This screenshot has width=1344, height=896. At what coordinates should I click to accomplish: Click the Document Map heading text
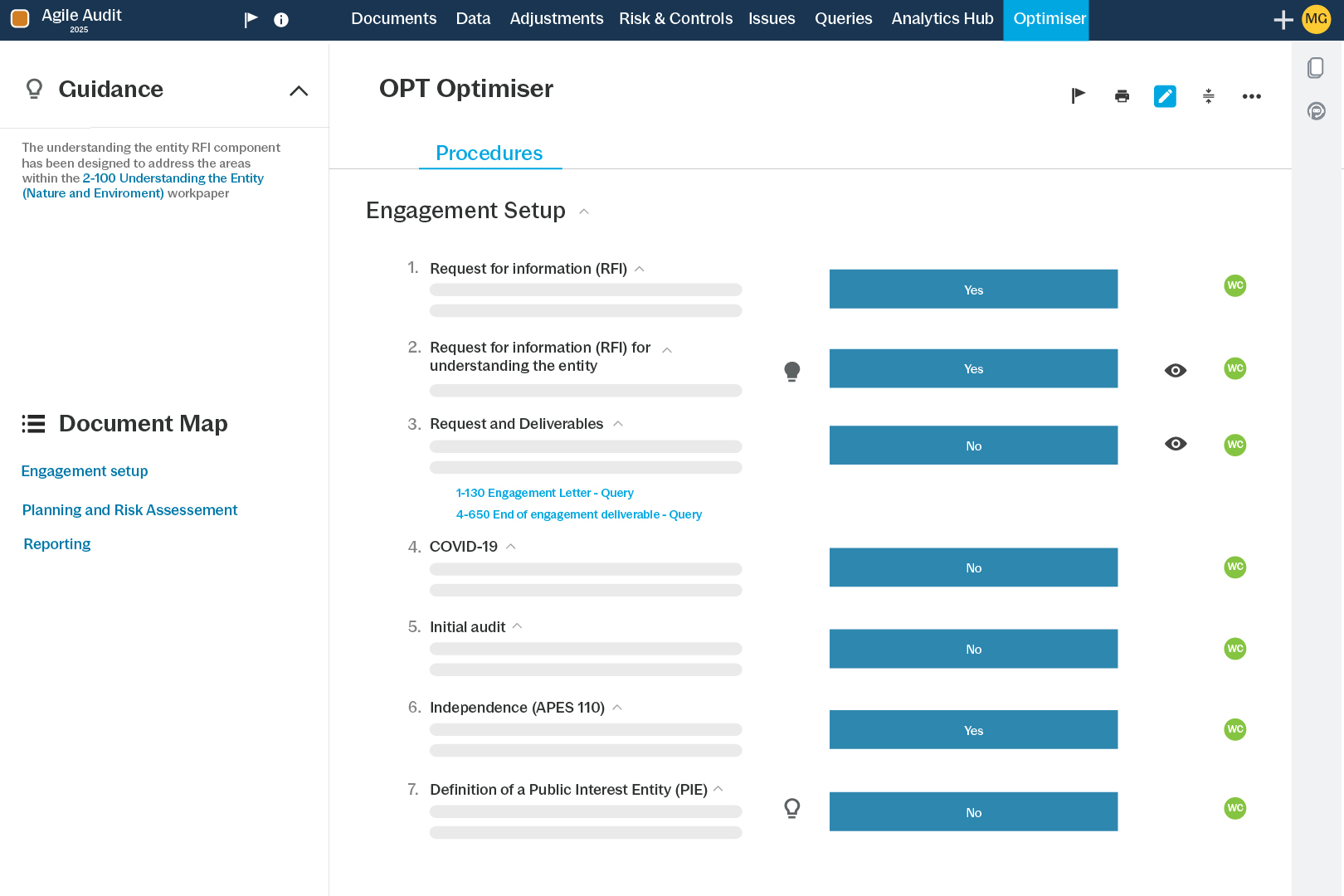[x=144, y=424]
